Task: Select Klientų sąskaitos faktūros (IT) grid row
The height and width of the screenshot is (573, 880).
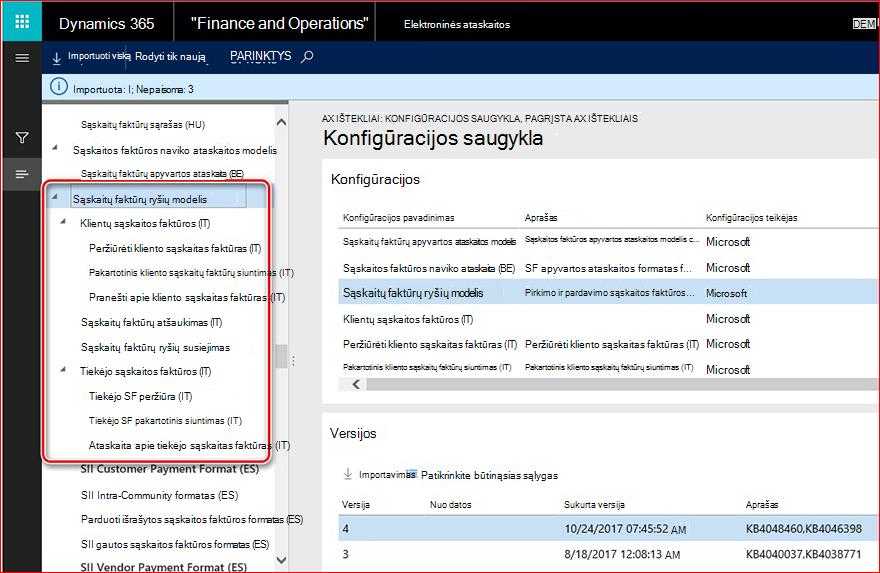Action: pyautogui.click(x=608, y=319)
